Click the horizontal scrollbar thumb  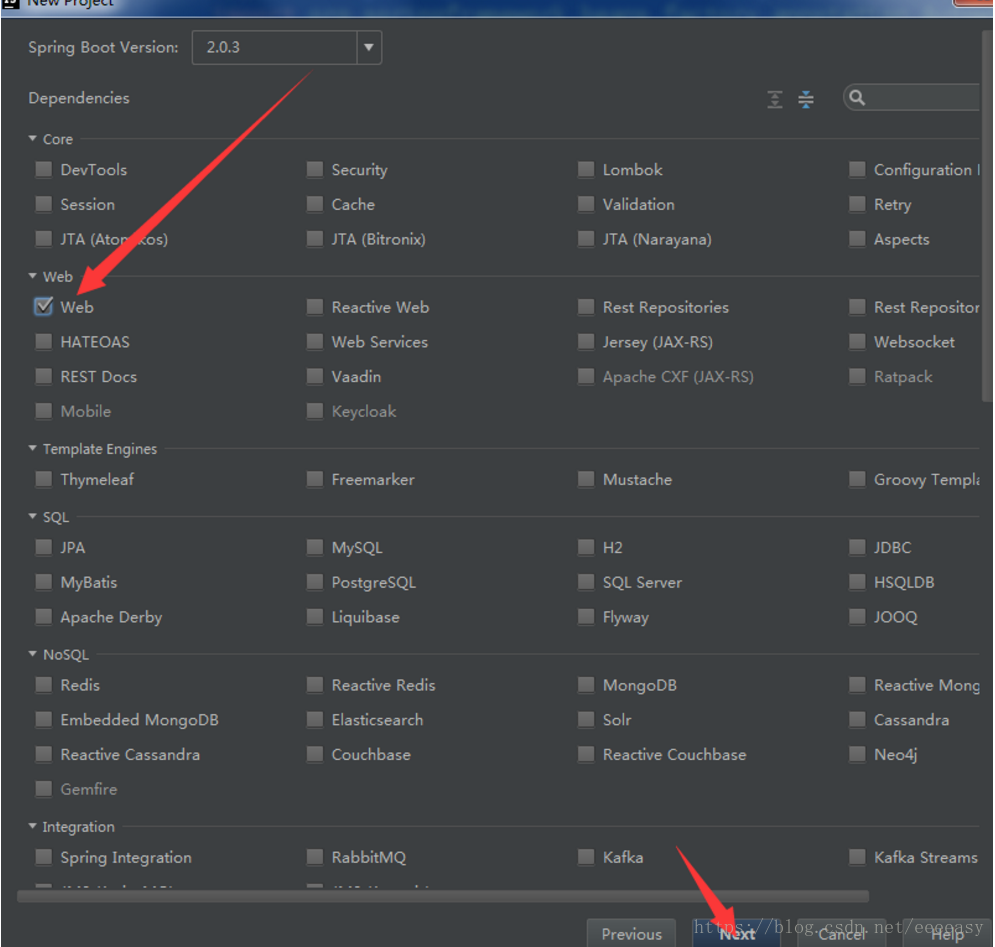(x=443, y=896)
